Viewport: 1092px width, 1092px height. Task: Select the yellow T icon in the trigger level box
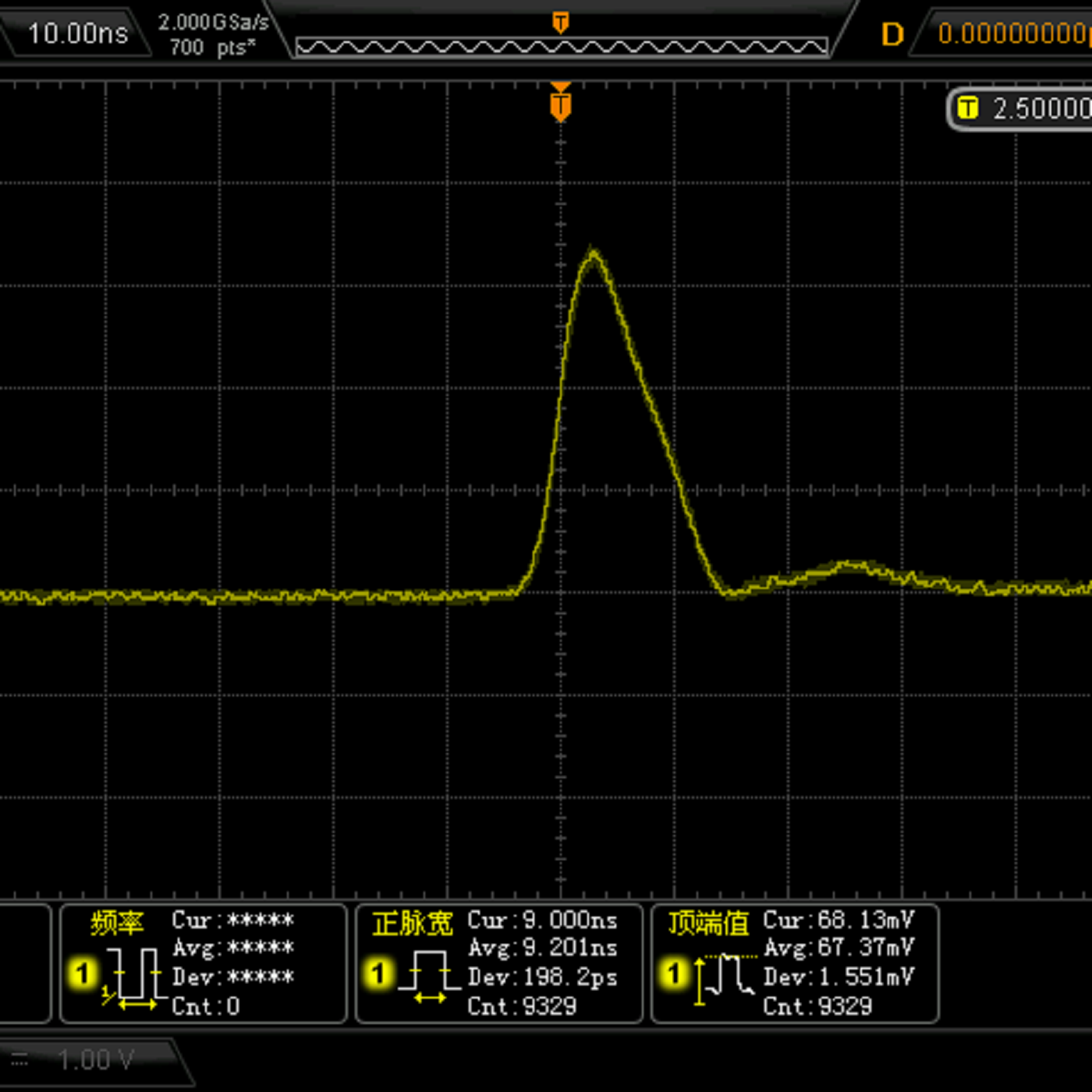[967, 108]
